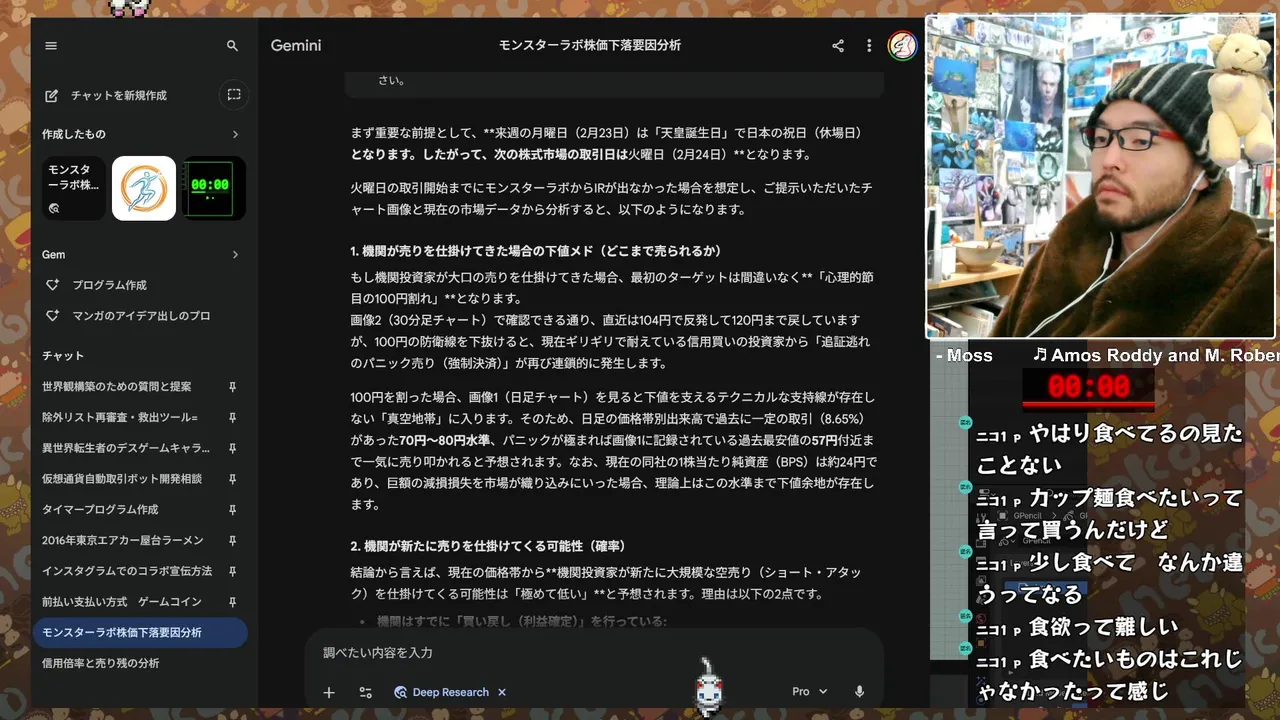Viewport: 1280px width, 720px height.
Task: Click the Deep Research chip
Action: 441,692
